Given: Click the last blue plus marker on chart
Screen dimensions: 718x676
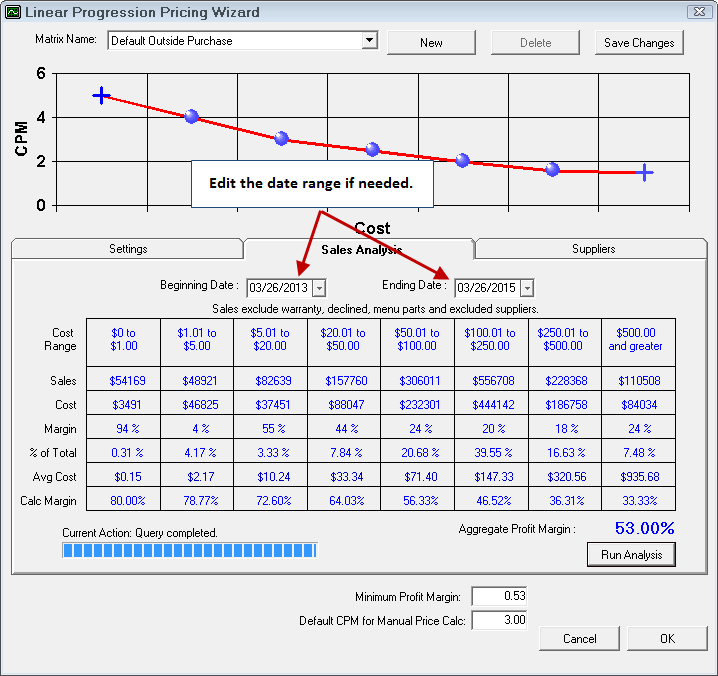Looking at the screenshot, I should pos(645,172).
